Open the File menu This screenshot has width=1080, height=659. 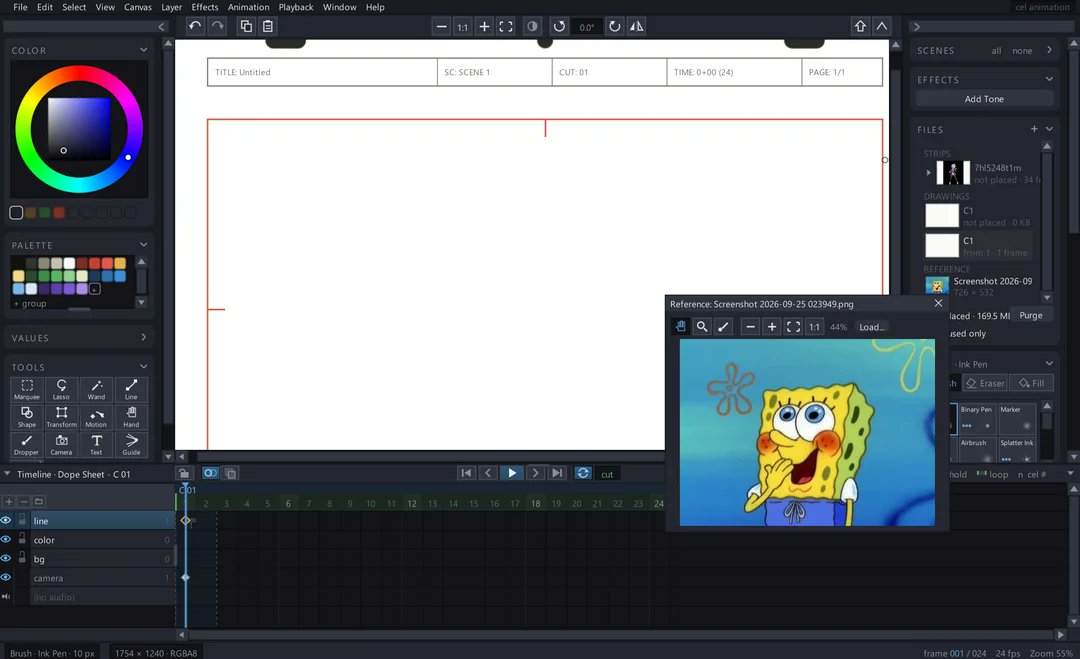pyautogui.click(x=21, y=7)
